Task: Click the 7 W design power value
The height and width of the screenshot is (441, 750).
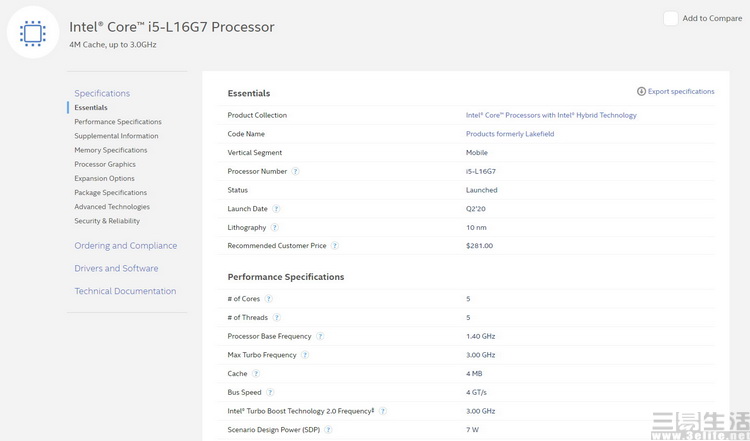Action: pyautogui.click(x=472, y=430)
